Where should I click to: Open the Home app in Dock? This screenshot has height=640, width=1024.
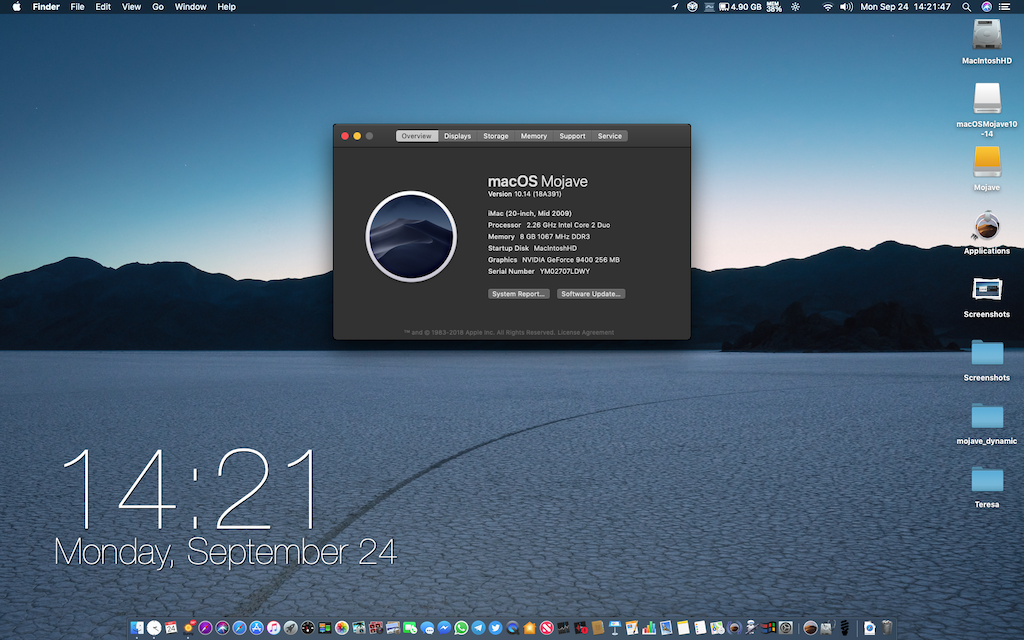(x=530, y=628)
